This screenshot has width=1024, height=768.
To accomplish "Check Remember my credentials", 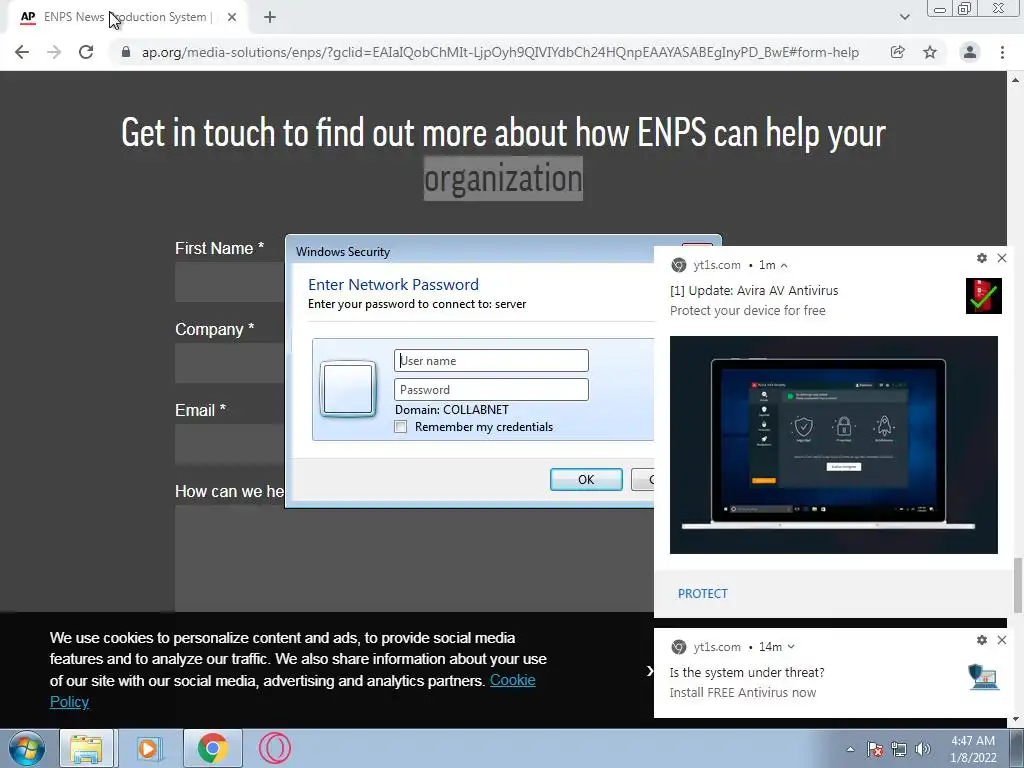I will (401, 427).
